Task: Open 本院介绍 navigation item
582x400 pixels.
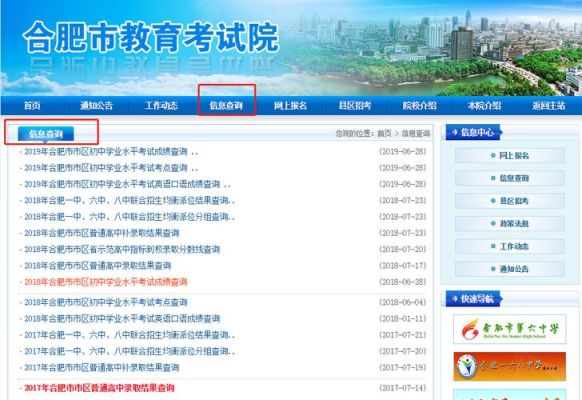Action: (484, 106)
